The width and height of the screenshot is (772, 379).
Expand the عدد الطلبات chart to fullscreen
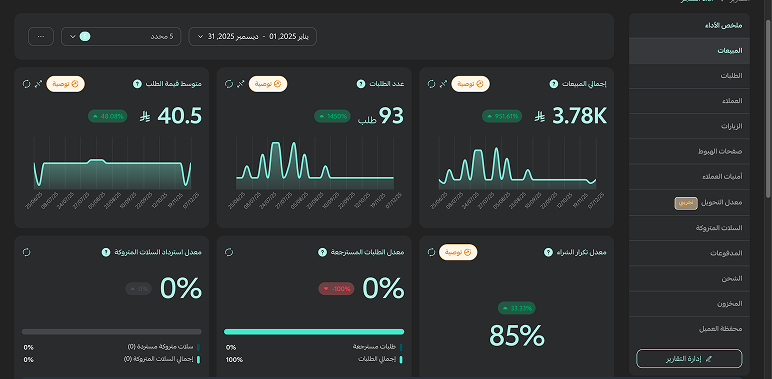click(x=240, y=84)
